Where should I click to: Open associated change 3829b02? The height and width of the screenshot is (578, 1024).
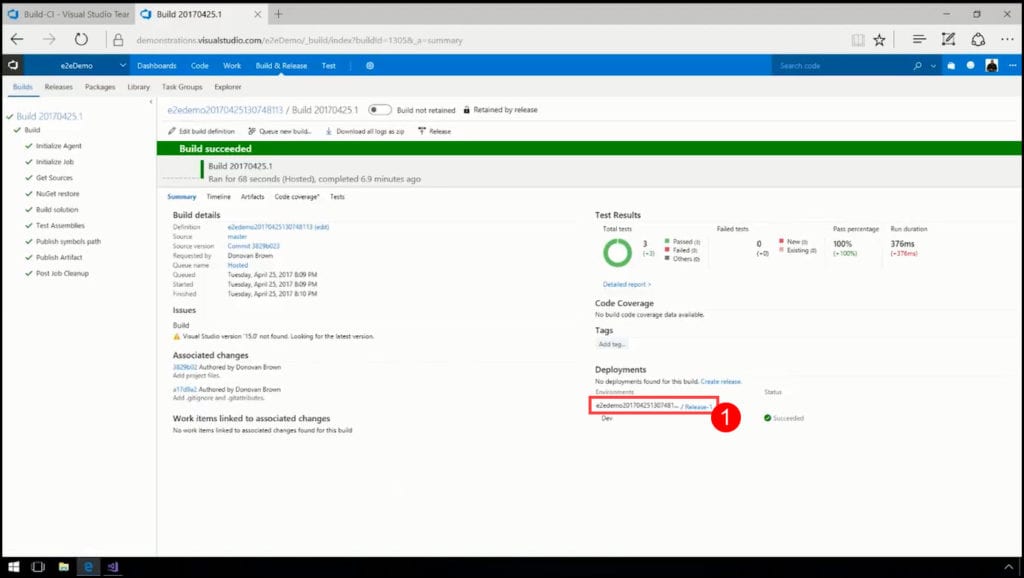tap(185, 367)
